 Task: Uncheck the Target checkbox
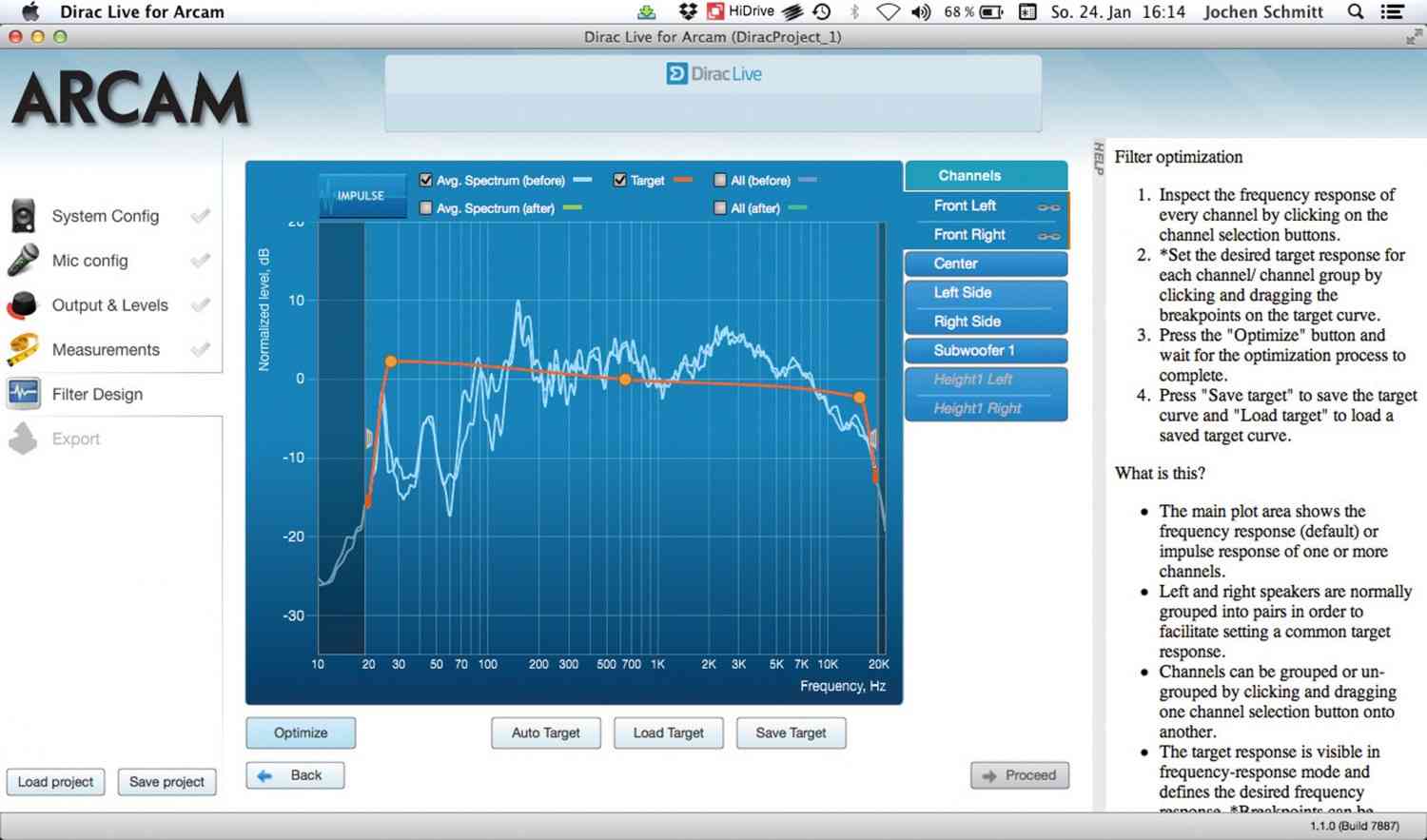tap(619, 180)
